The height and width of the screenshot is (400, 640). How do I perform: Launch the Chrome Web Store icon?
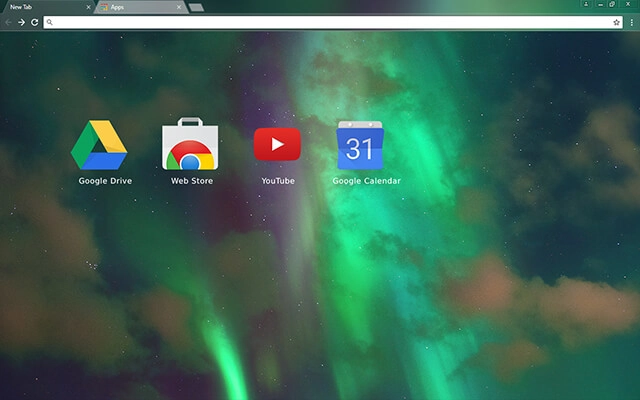tap(190, 144)
